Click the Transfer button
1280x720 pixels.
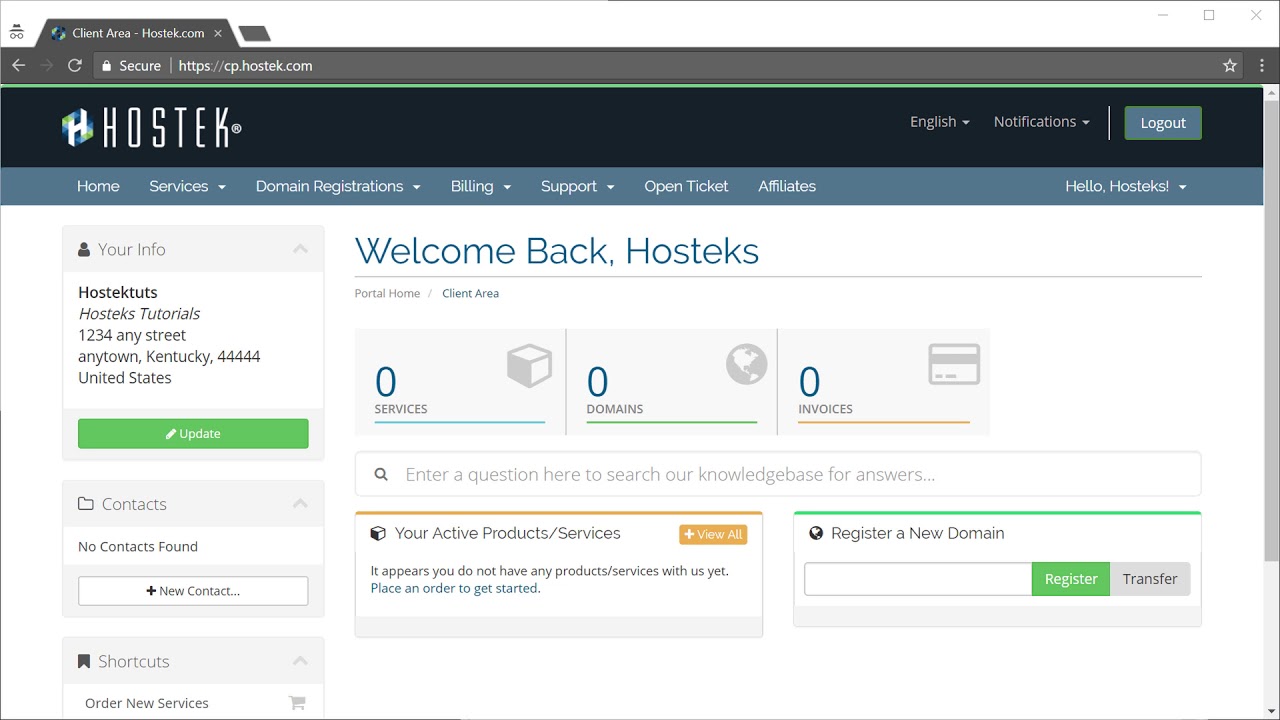[1150, 579]
